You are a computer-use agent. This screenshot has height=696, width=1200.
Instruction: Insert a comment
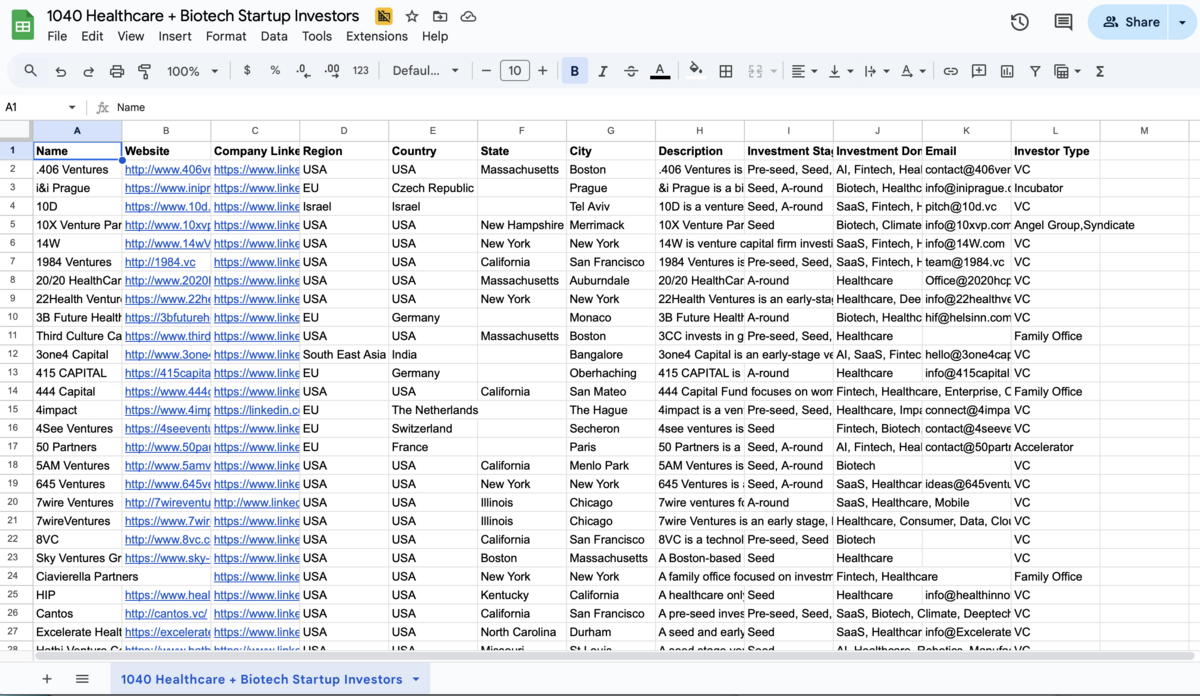[978, 71]
